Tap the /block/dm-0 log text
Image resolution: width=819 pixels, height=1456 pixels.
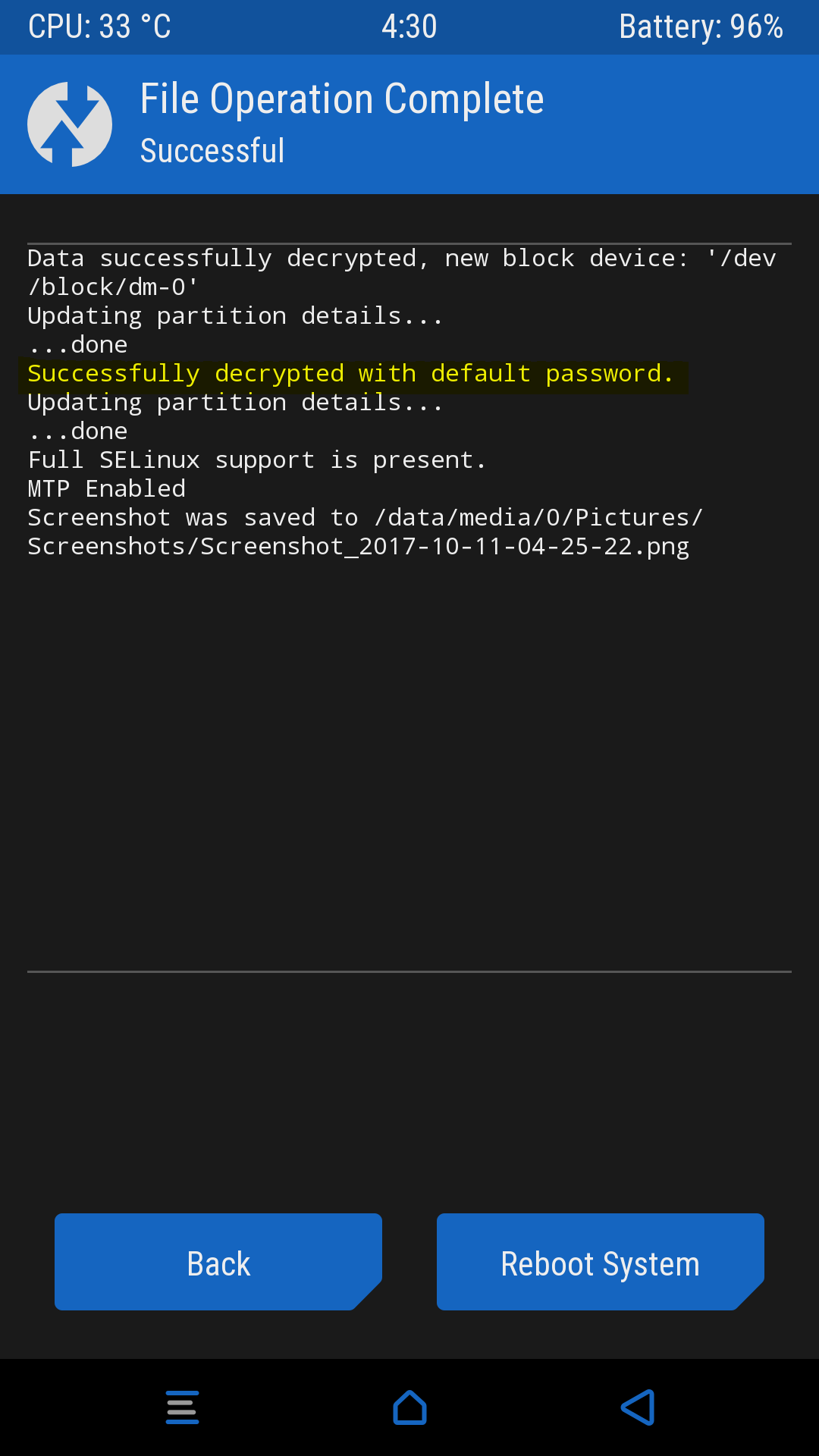(x=113, y=287)
